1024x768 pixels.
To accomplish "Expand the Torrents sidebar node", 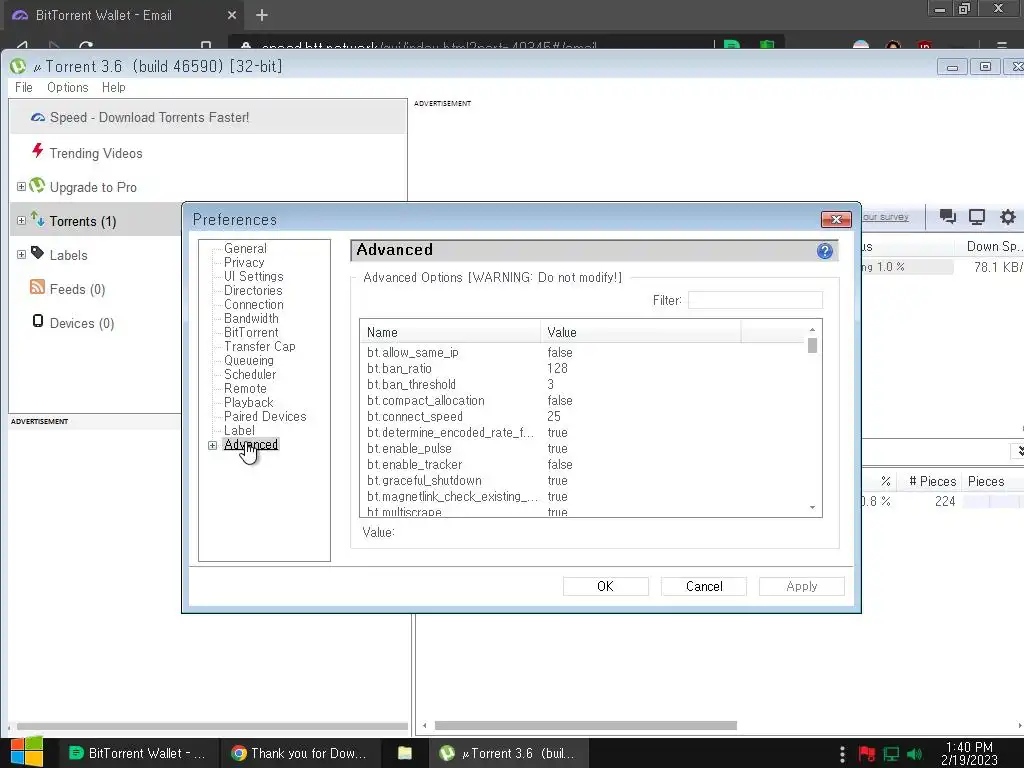I will click(22, 221).
